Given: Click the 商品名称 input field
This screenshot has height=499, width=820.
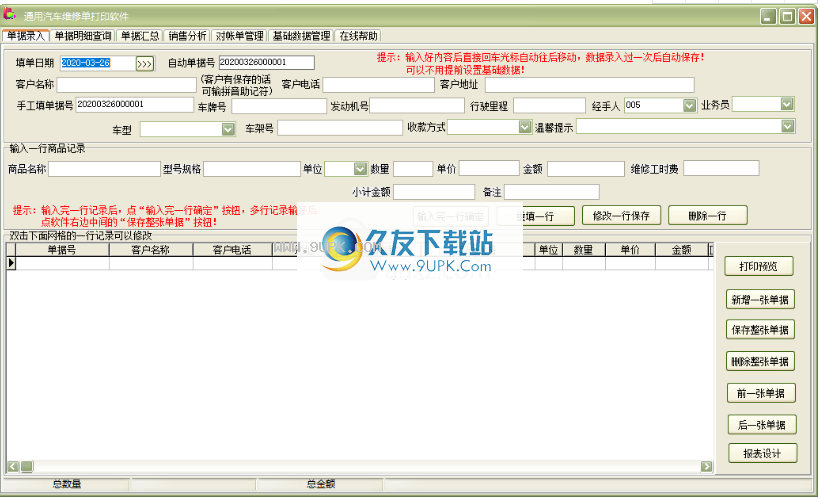Looking at the screenshot, I should (x=104, y=169).
